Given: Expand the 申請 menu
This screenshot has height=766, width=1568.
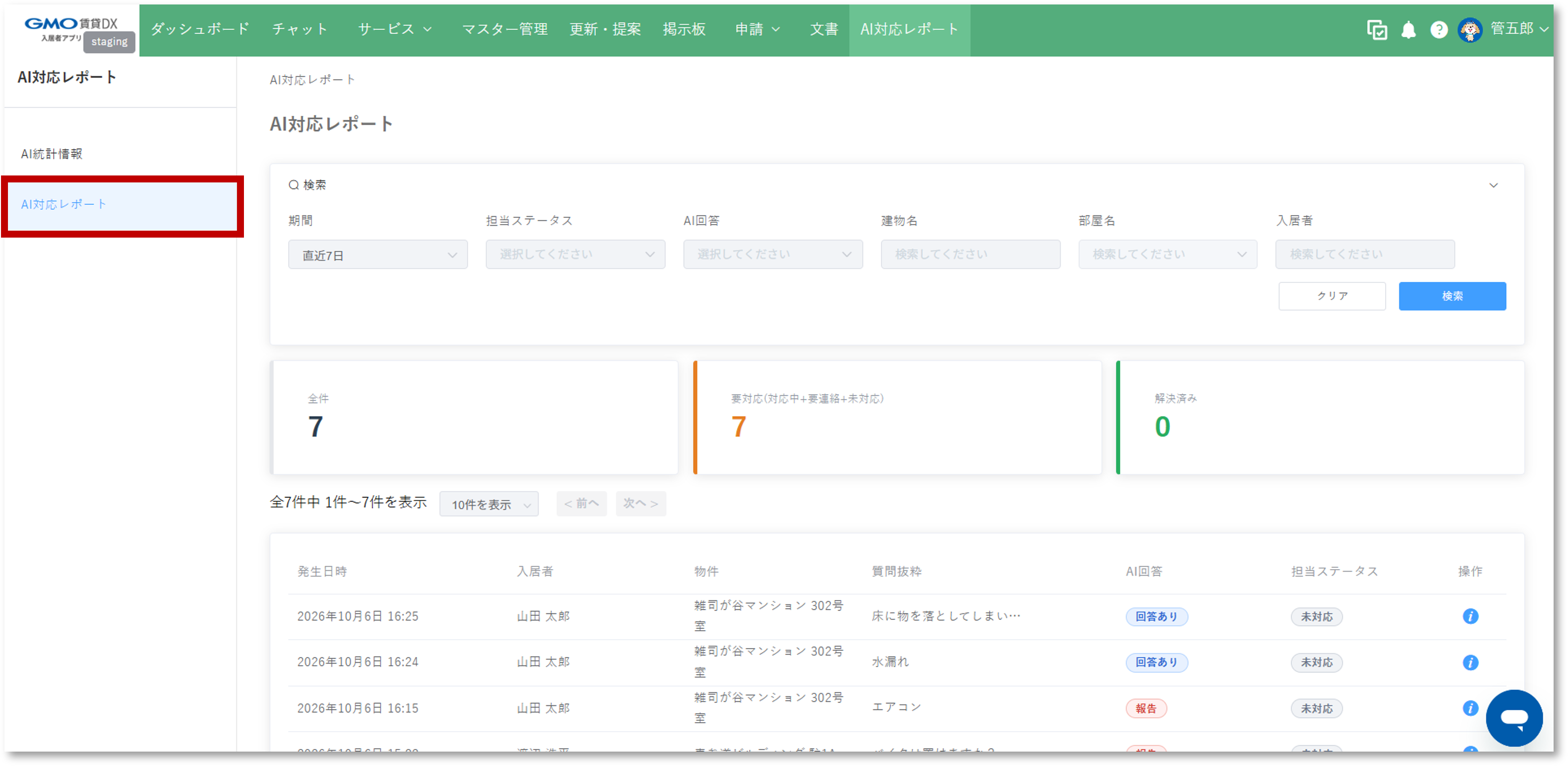Looking at the screenshot, I should 757,29.
